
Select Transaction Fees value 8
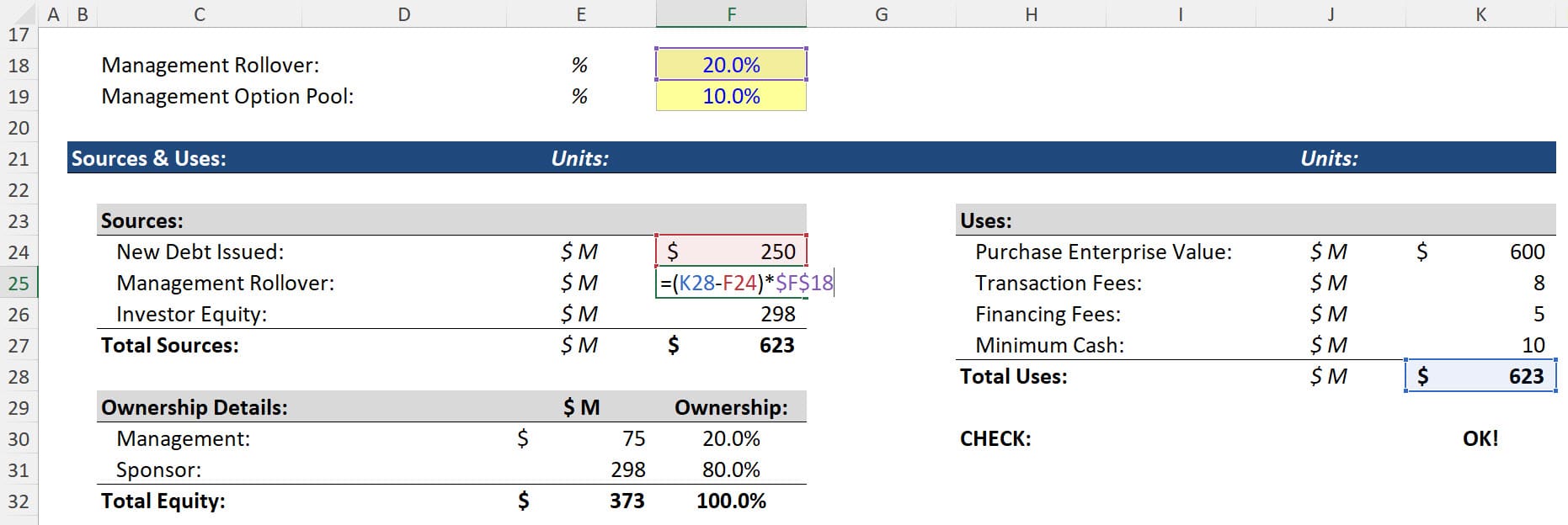[1480, 283]
